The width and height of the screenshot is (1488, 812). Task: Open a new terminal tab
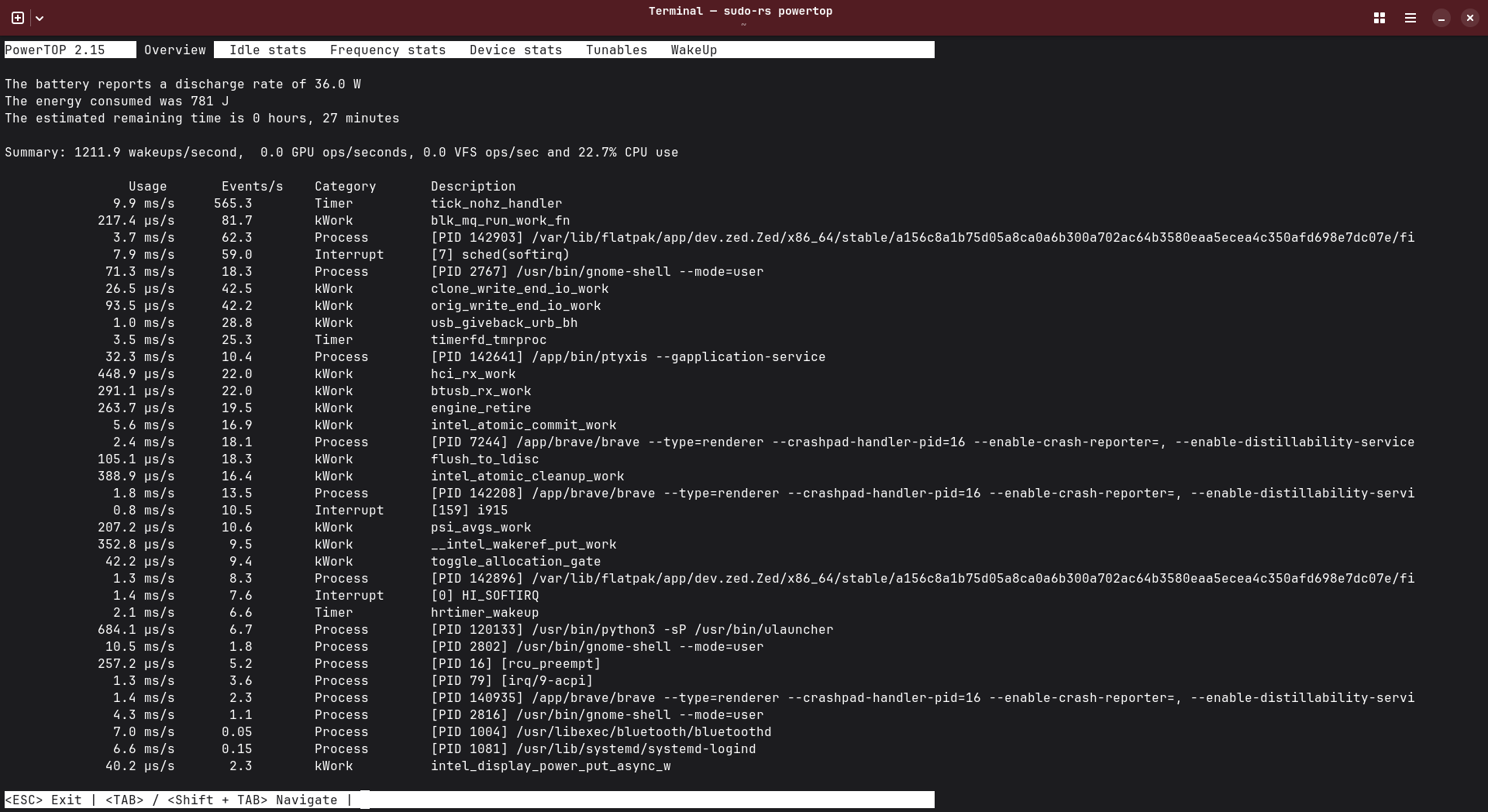(x=18, y=18)
